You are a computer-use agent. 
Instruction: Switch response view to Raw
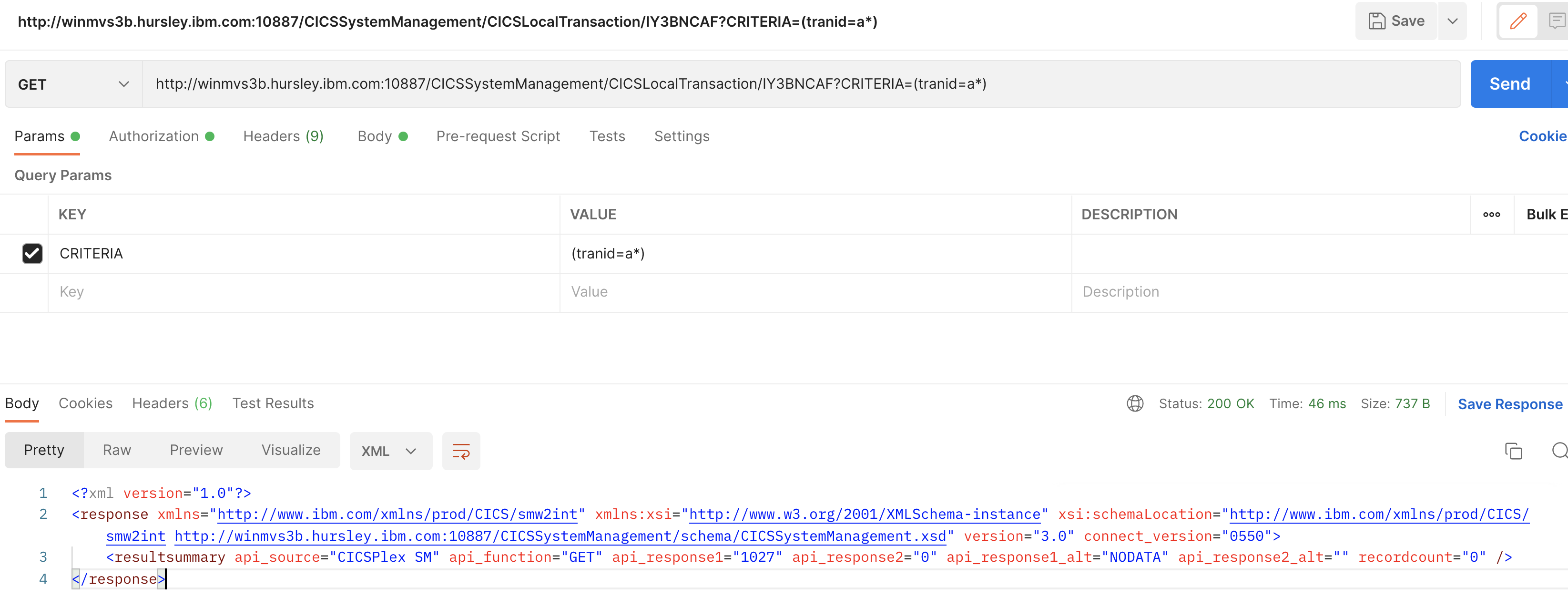(x=116, y=450)
